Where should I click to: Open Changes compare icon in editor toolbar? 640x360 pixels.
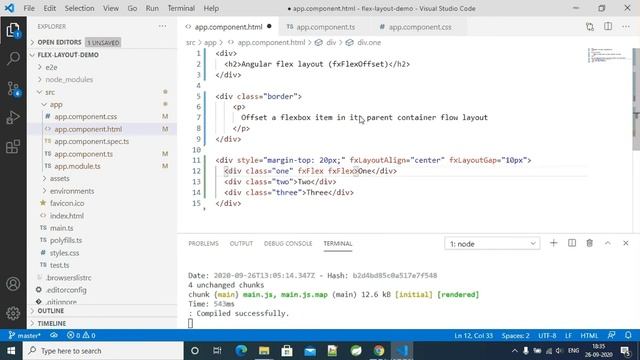click(590, 27)
